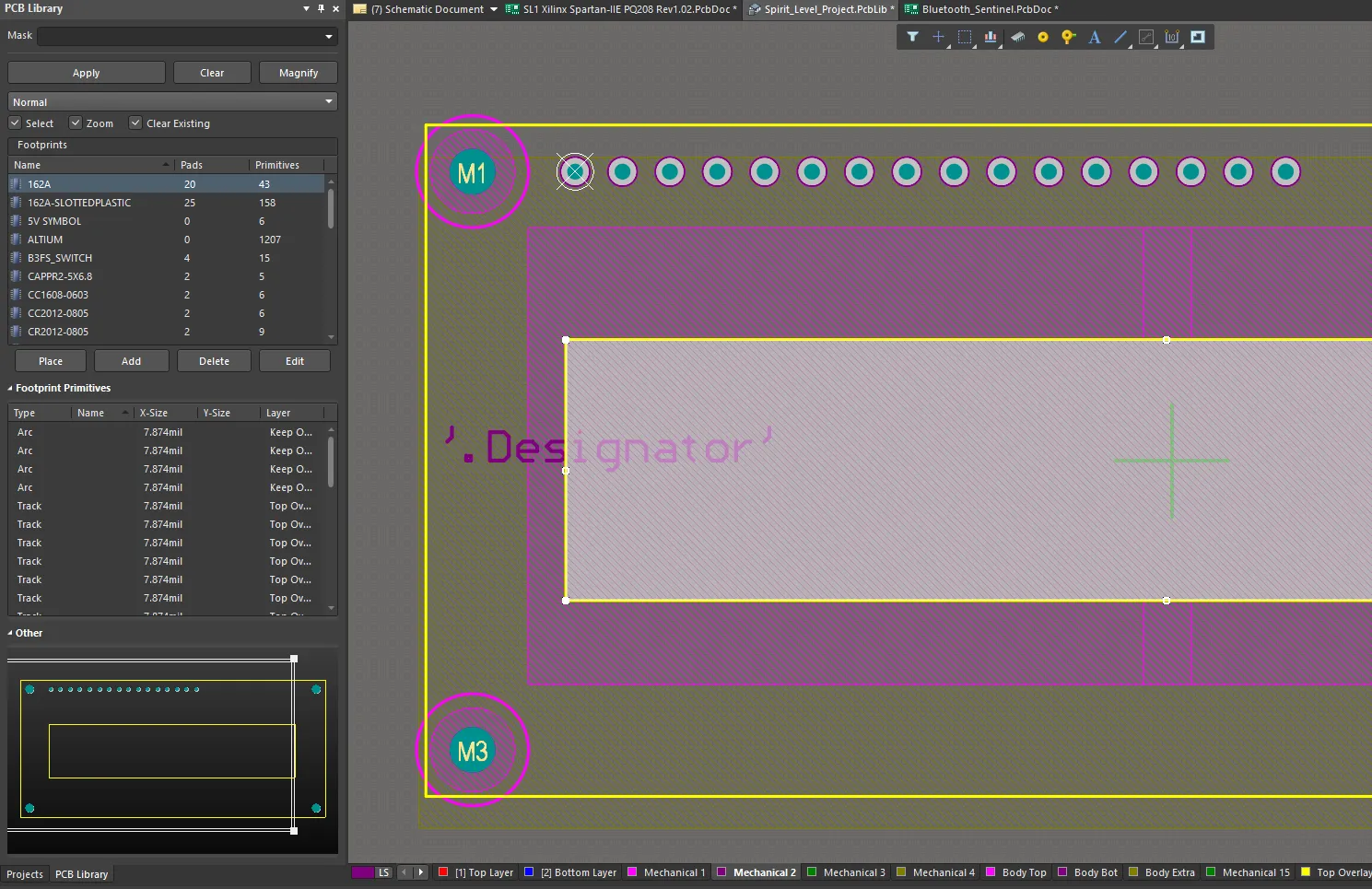Select the Place String text tool
This screenshot has height=889, width=1372.
(1095, 37)
